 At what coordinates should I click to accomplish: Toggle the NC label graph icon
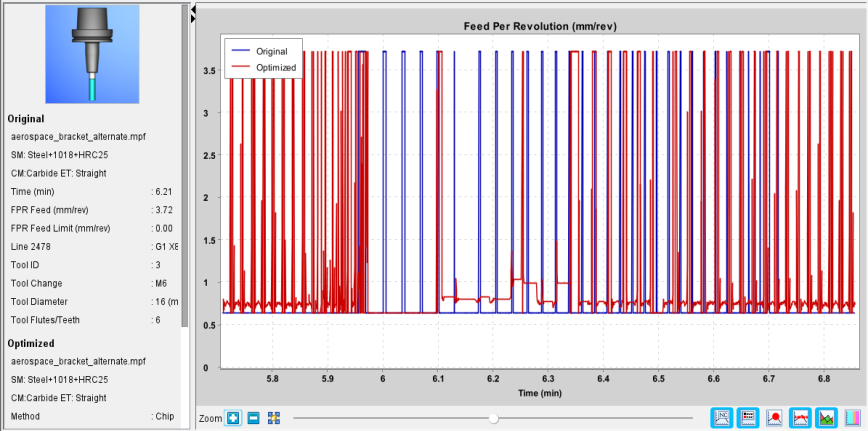point(724,417)
